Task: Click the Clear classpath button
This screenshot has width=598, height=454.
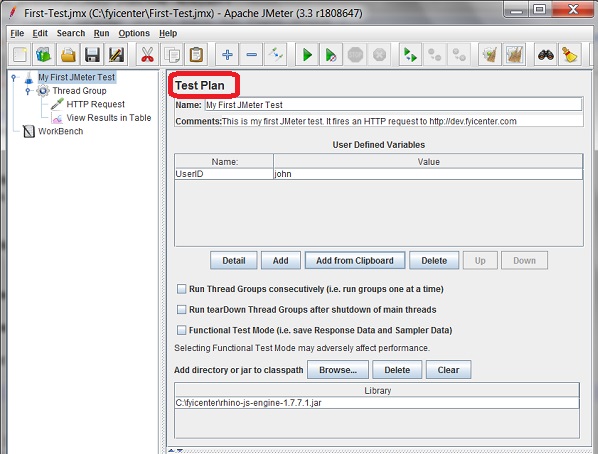Action: click(448, 370)
